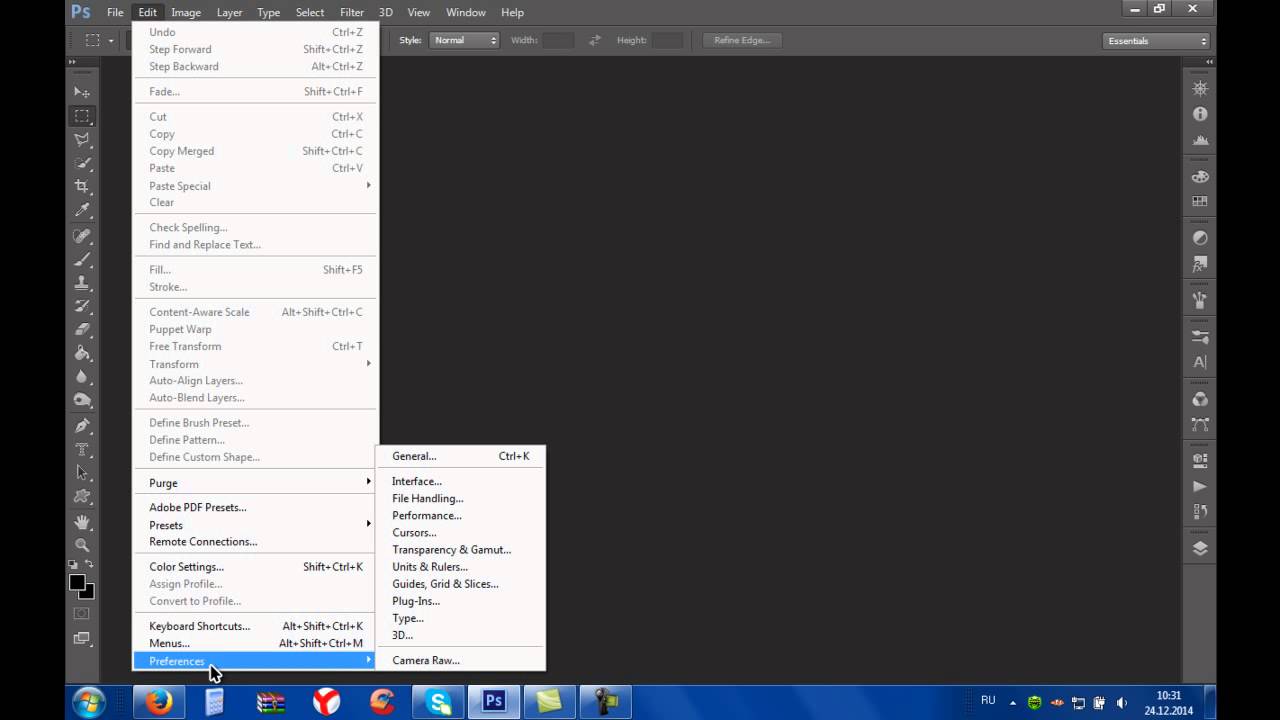Open the Window menu
1280x720 pixels.
(465, 12)
